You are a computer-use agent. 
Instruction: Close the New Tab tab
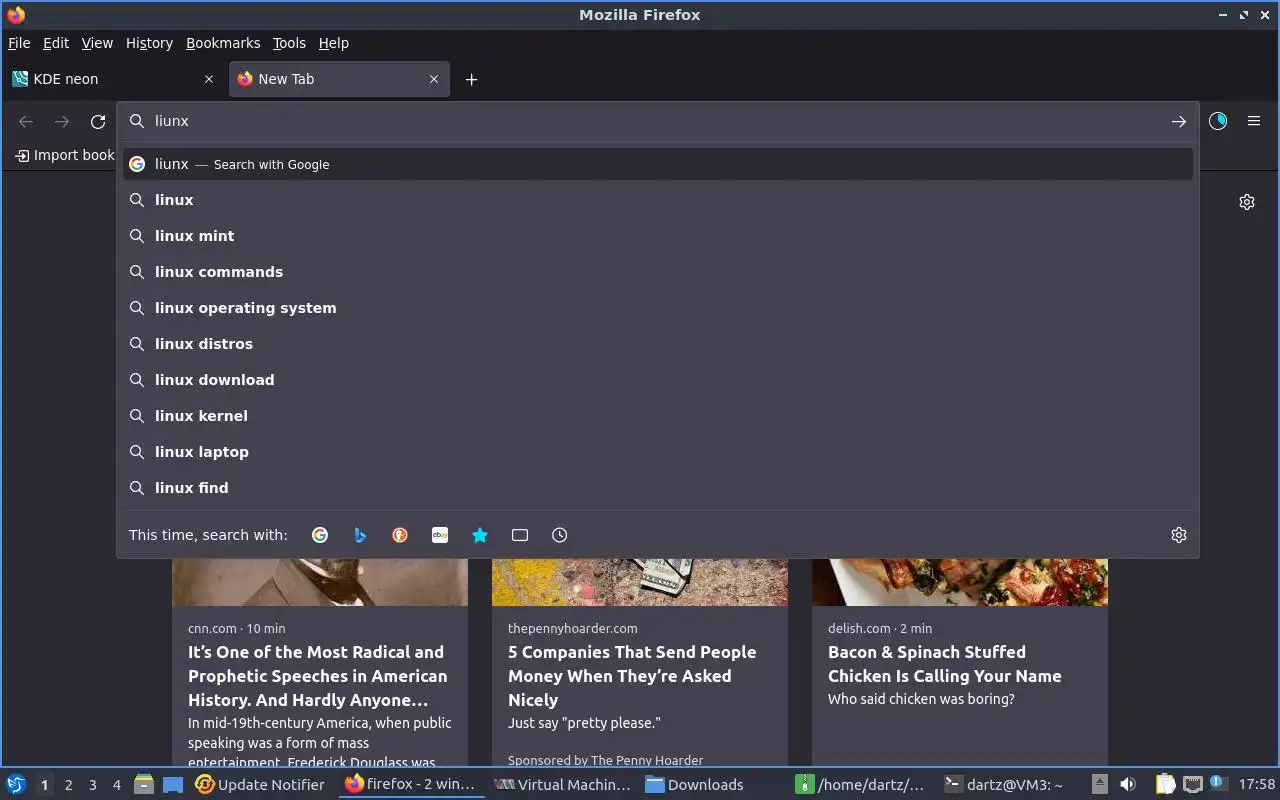click(x=434, y=79)
